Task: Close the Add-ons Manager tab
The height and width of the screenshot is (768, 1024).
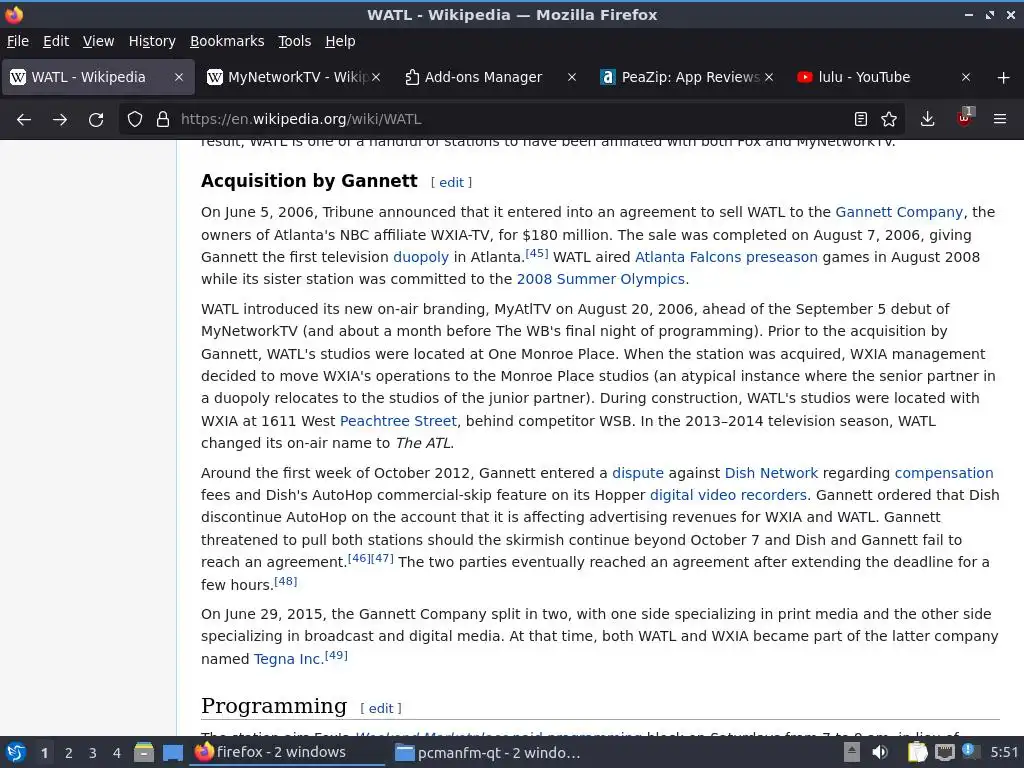Action: click(572, 78)
